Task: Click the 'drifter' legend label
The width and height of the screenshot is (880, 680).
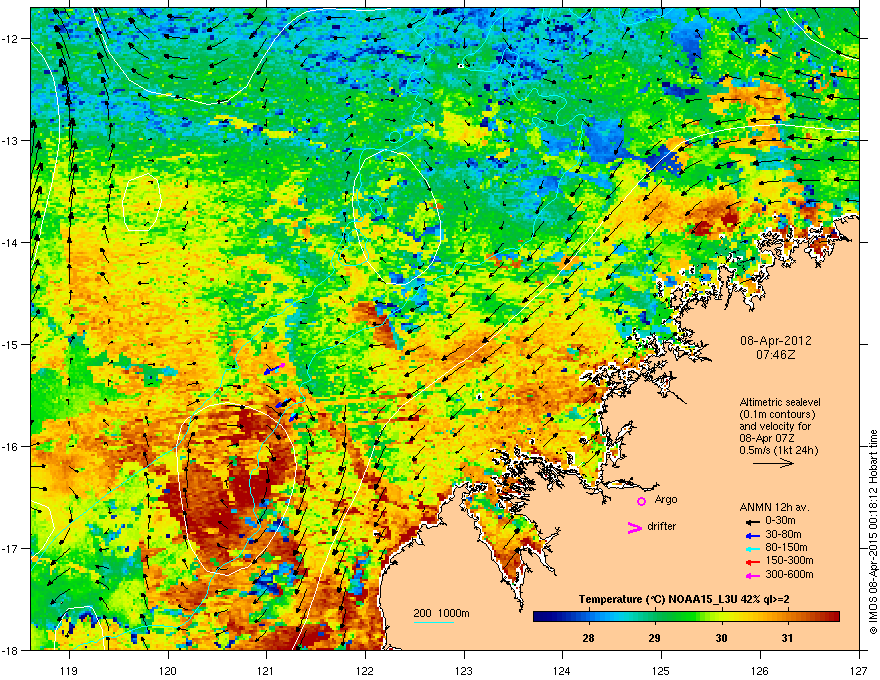Action: click(662, 526)
